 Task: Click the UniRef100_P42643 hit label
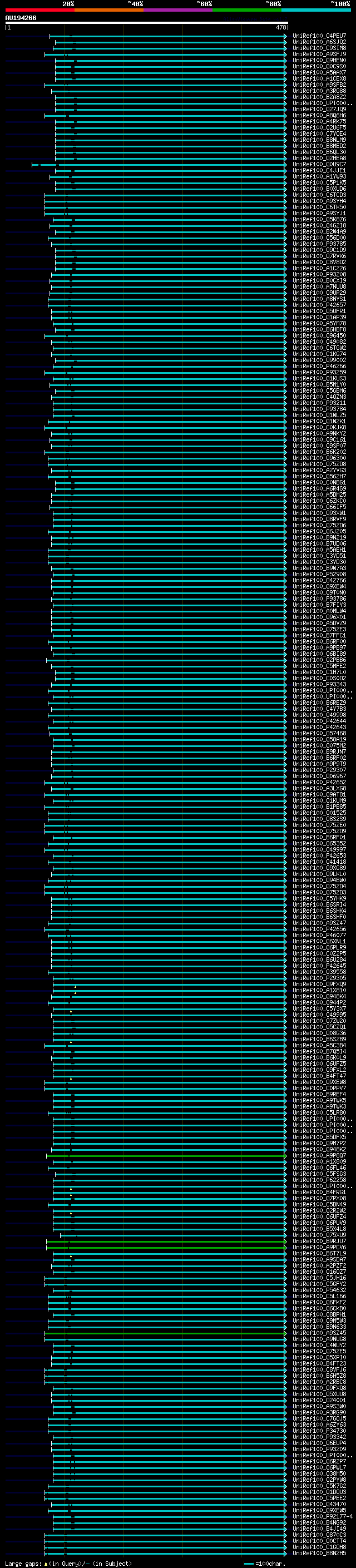coord(319,728)
